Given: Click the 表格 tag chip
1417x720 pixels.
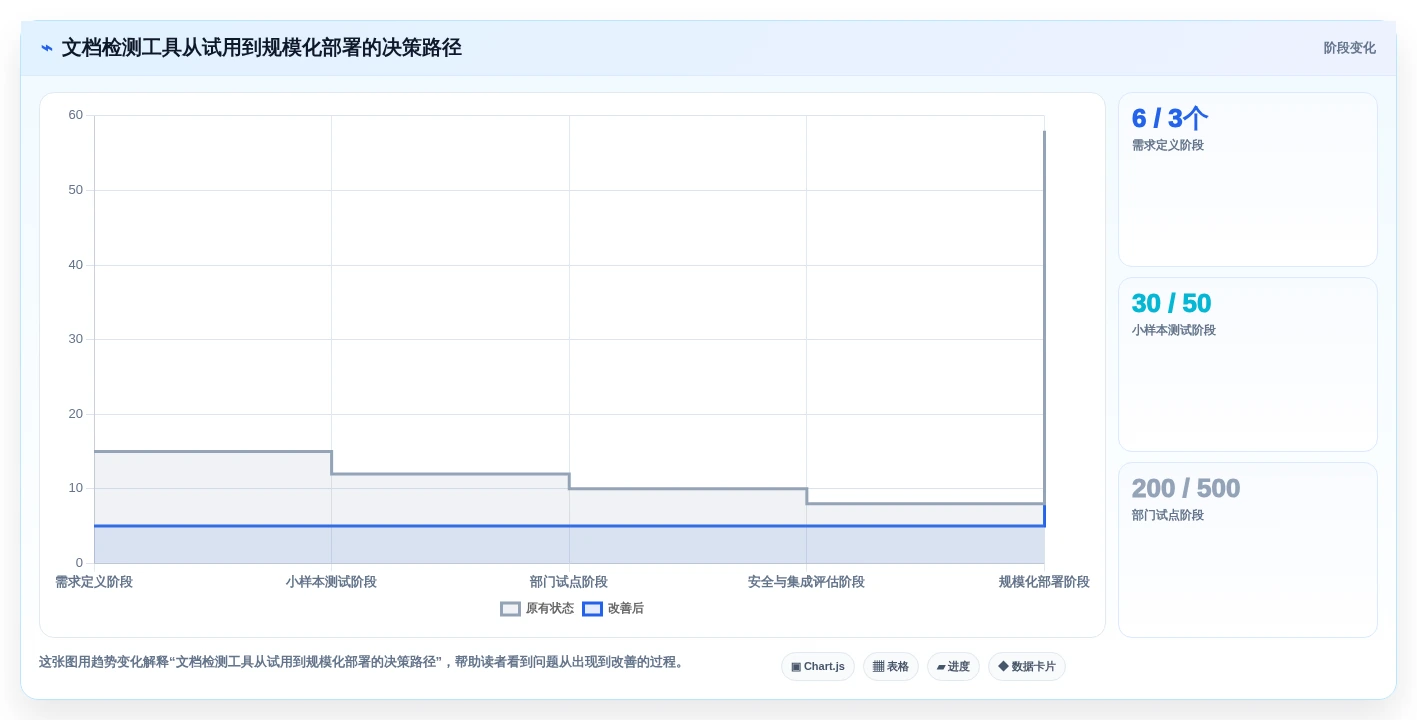Looking at the screenshot, I should point(891,667).
